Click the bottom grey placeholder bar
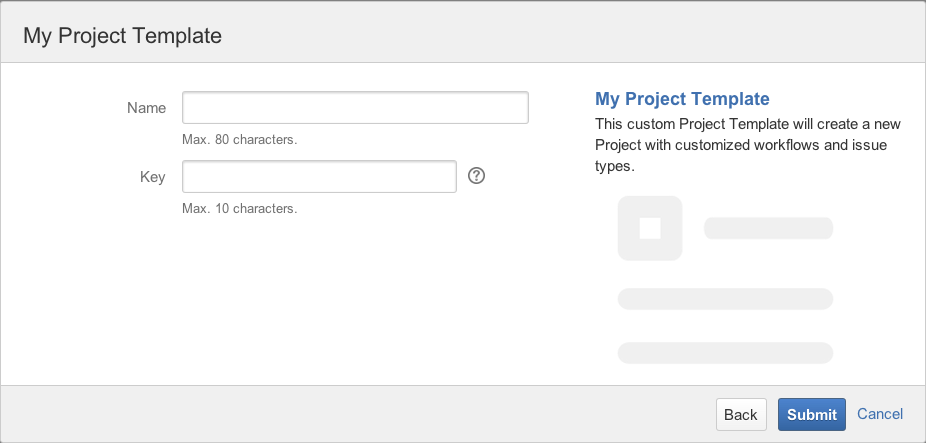The image size is (926, 443). point(725,352)
